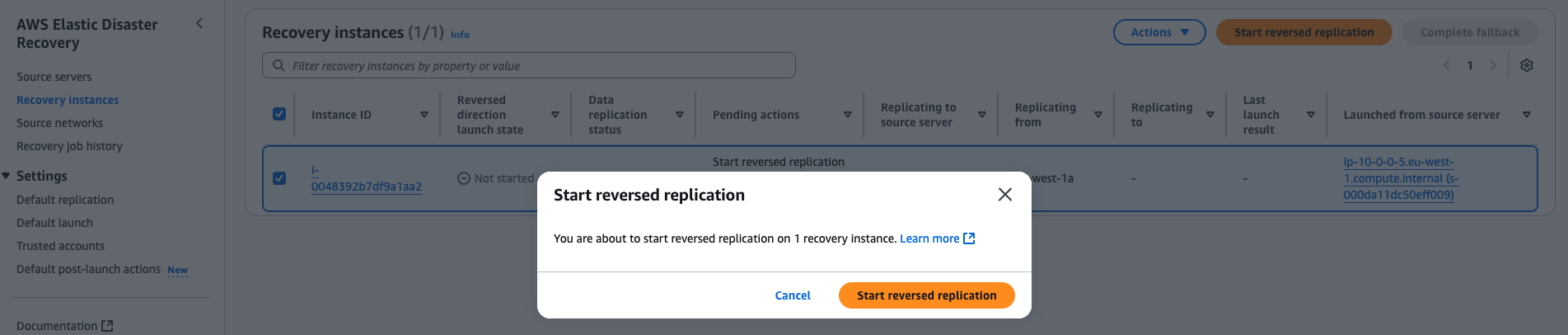Focus the filter recovery instances field
The height and width of the screenshot is (335, 1568).
[536, 65]
